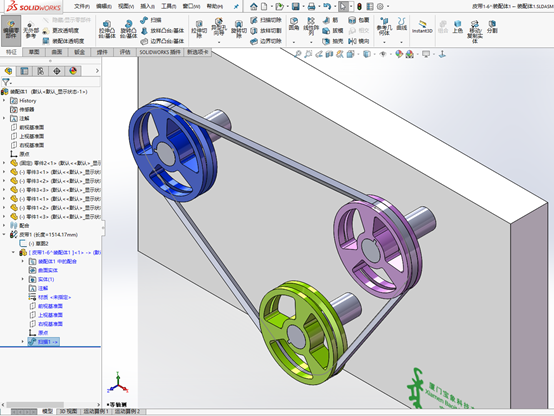554x416 pixels.
Task: Expand the 零件3<1> component node
Action: click(x=4, y=172)
